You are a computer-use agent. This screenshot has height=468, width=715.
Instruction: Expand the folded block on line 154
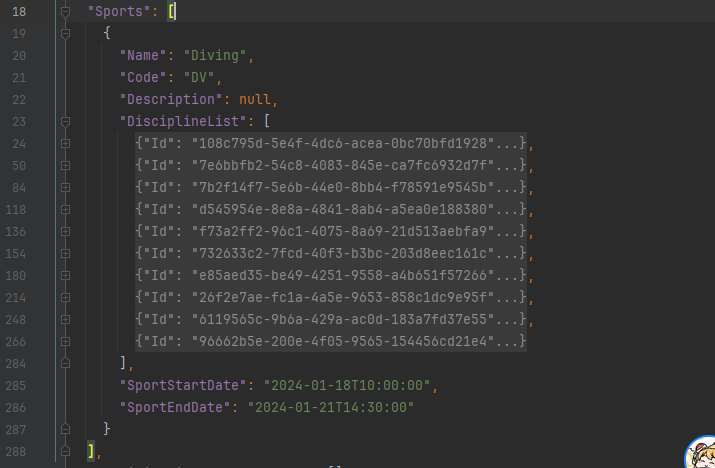[x=65, y=253]
